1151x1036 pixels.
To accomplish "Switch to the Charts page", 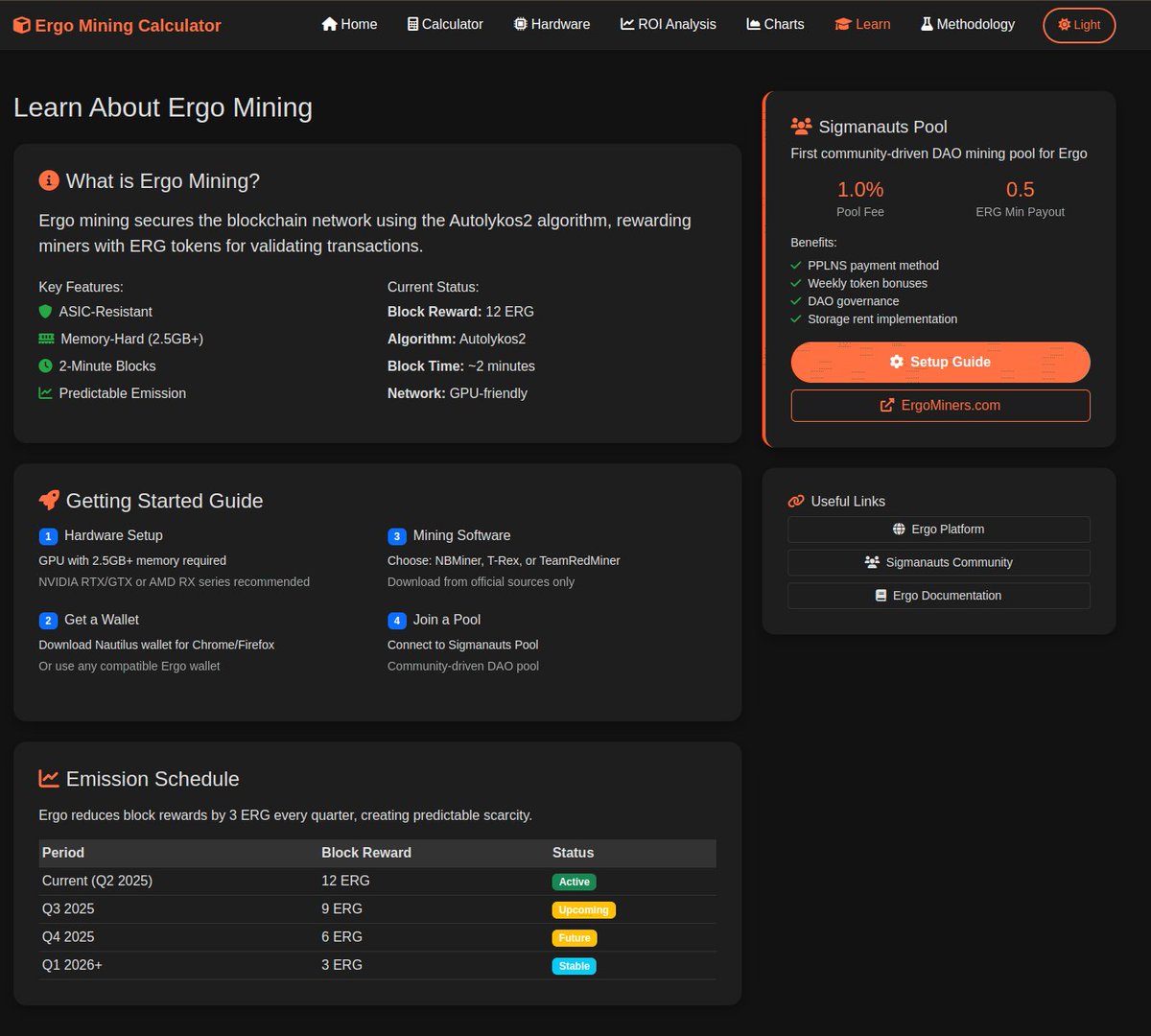I will click(x=775, y=24).
